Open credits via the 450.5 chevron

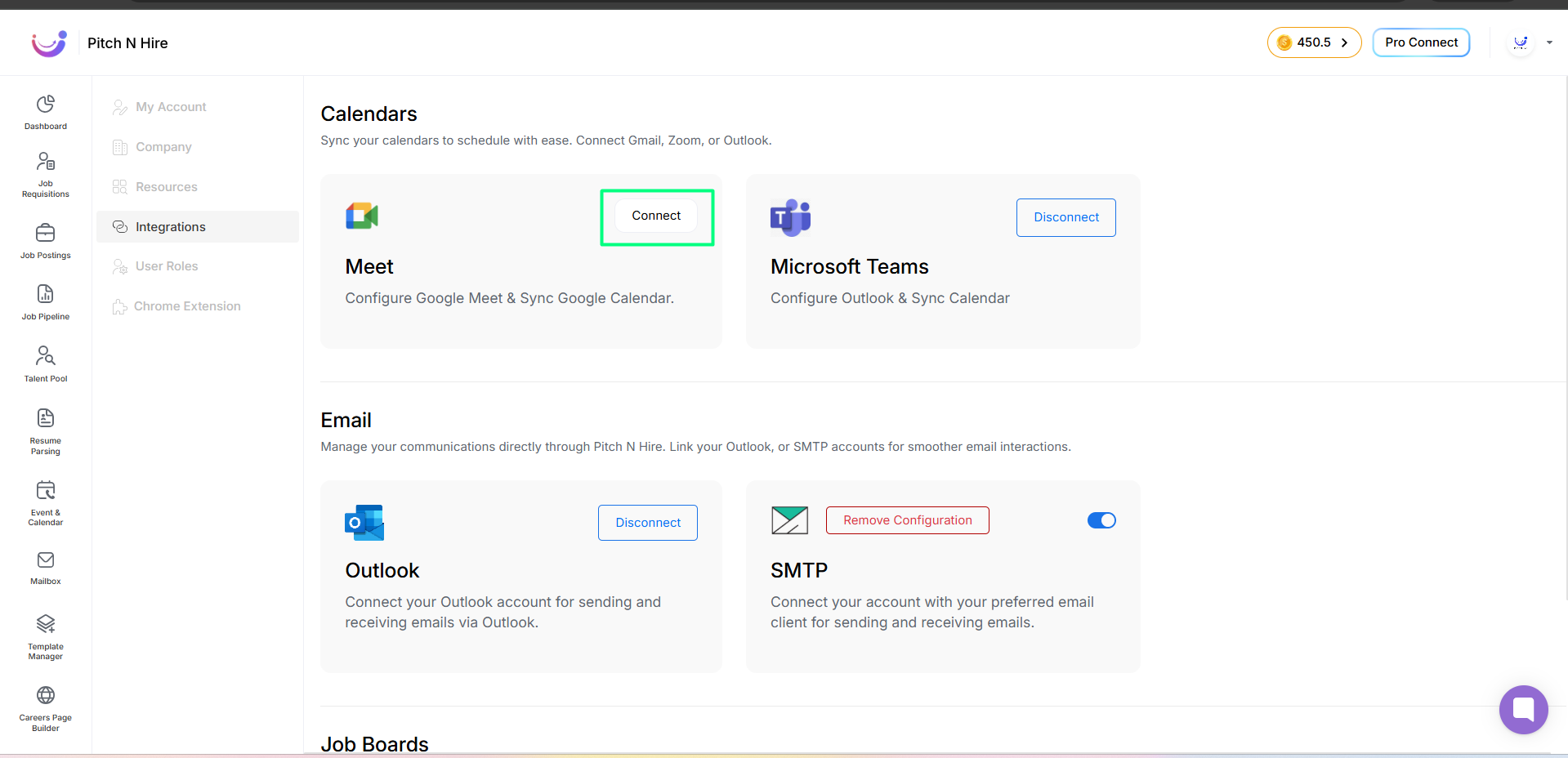point(1344,42)
